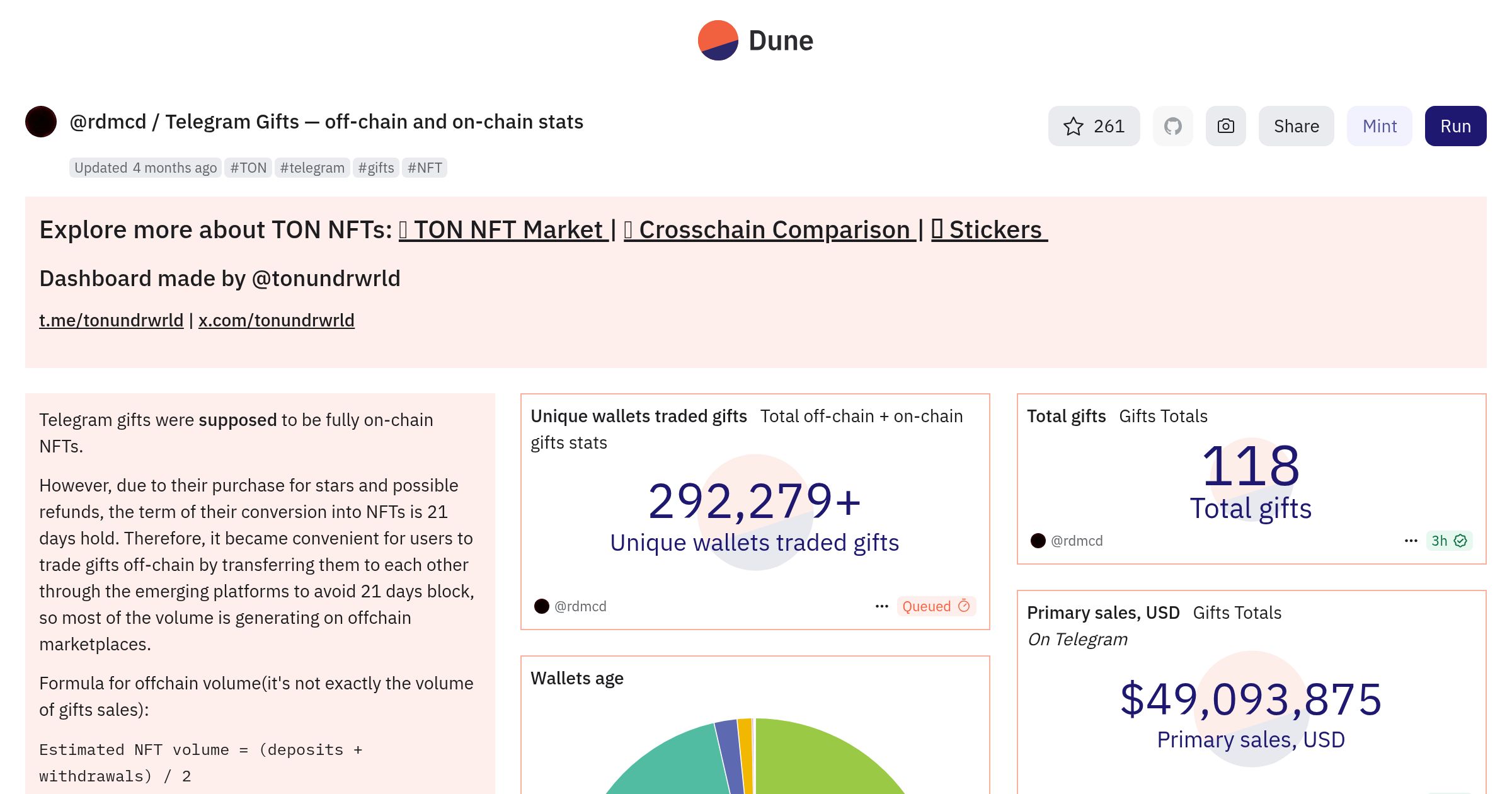Viewport: 1512px width, 794px height.
Task: Click the Share button
Action: (1296, 126)
